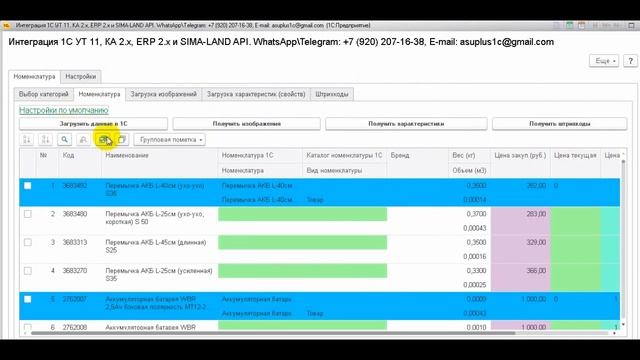Click the Вес (кг) column header
The width and height of the screenshot is (640, 360).
click(x=469, y=156)
